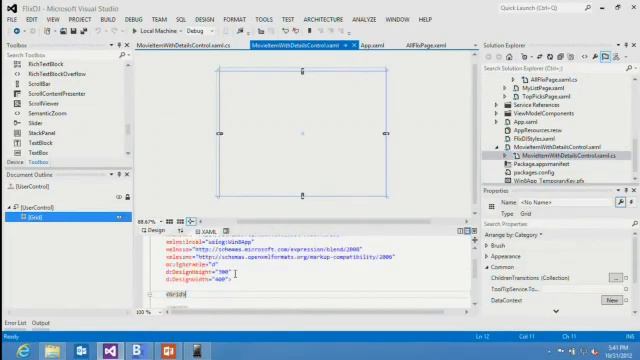
Task: Pin the Solution Explorer panel pushpin
Action: pos(626,45)
